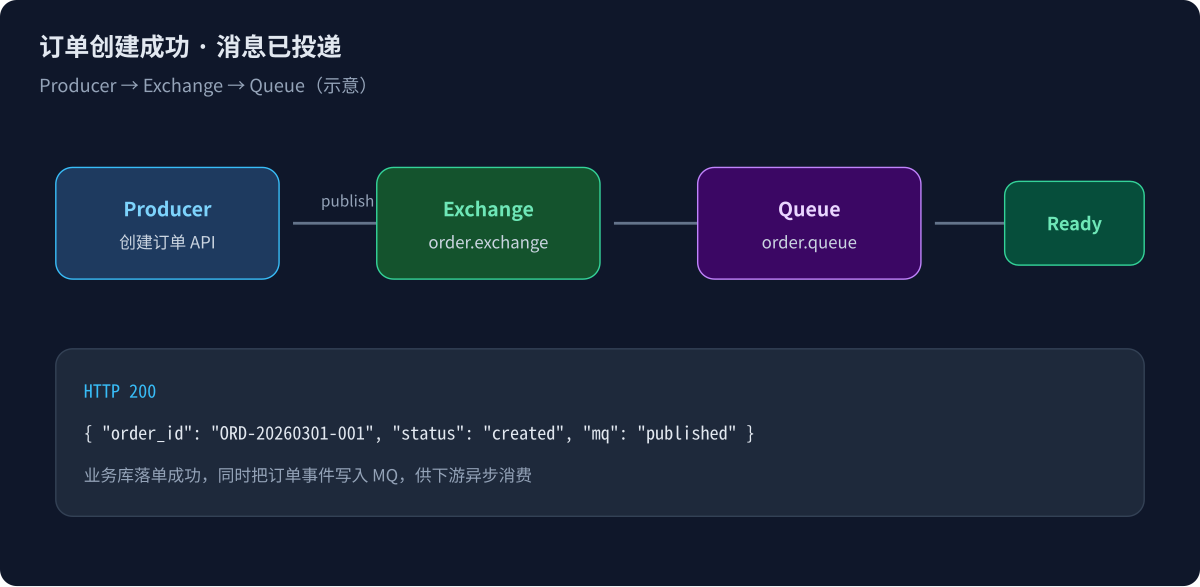Screen dimensions: 1200x587
Task: Click the green Ready status box
Action: tap(1074, 223)
